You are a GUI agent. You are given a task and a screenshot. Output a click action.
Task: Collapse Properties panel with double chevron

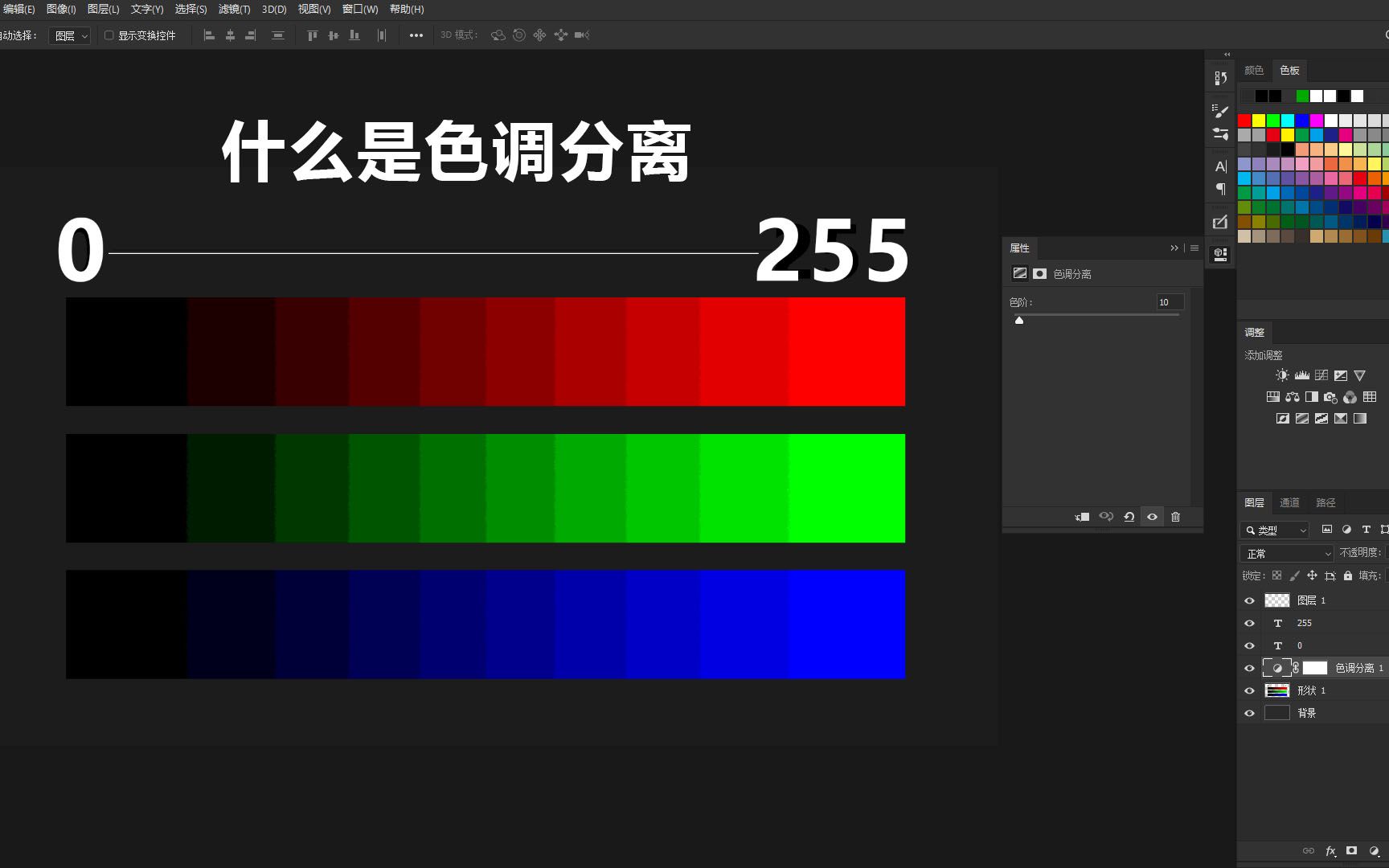pos(1174,248)
